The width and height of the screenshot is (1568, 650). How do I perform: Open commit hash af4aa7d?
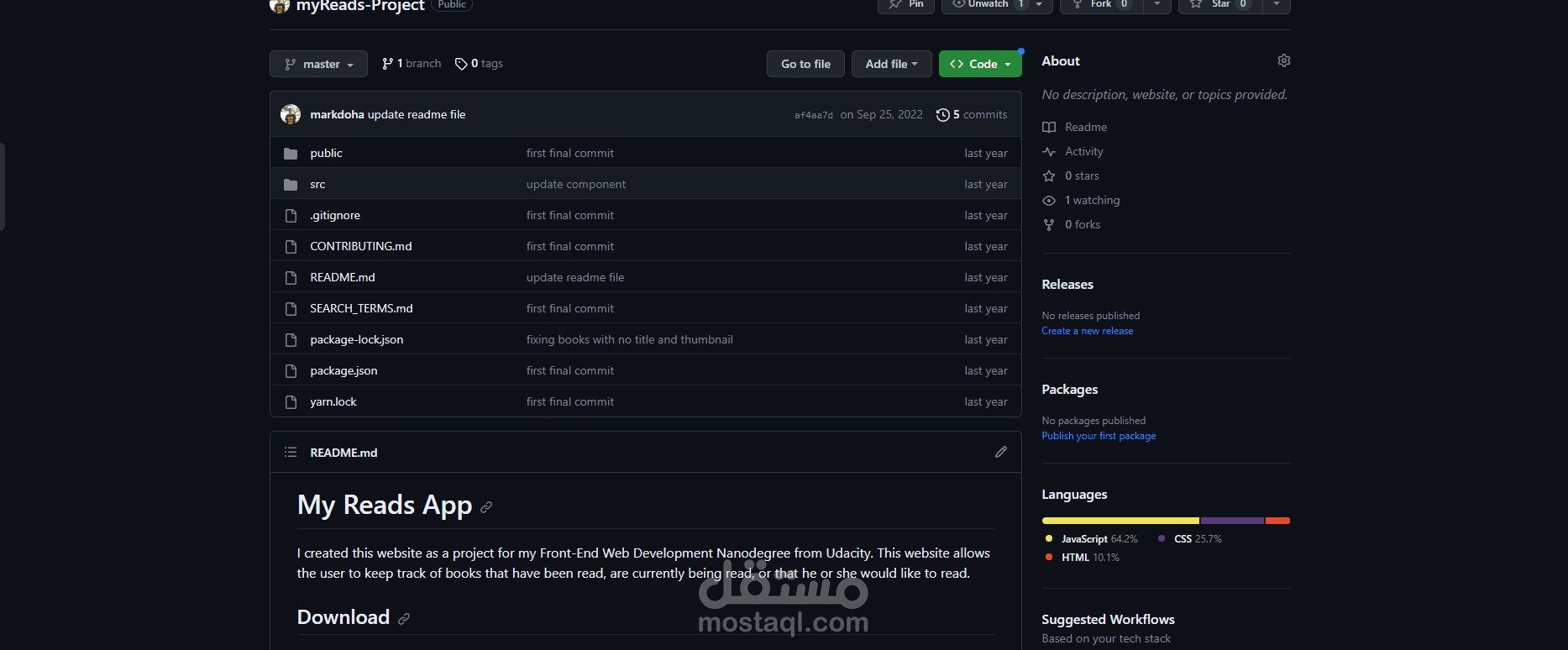(x=814, y=115)
